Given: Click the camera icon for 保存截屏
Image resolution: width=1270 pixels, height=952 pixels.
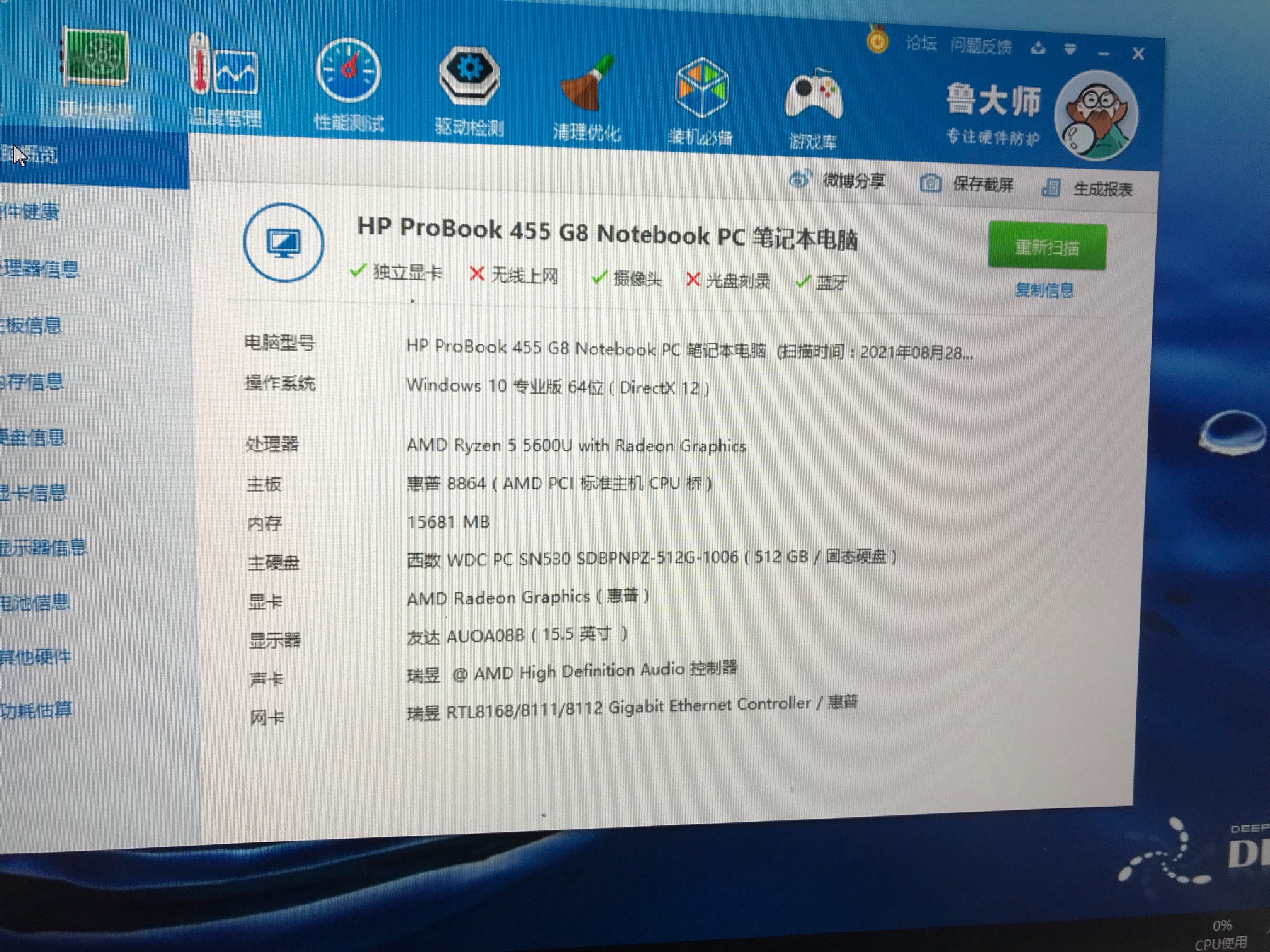Looking at the screenshot, I should click(930, 183).
